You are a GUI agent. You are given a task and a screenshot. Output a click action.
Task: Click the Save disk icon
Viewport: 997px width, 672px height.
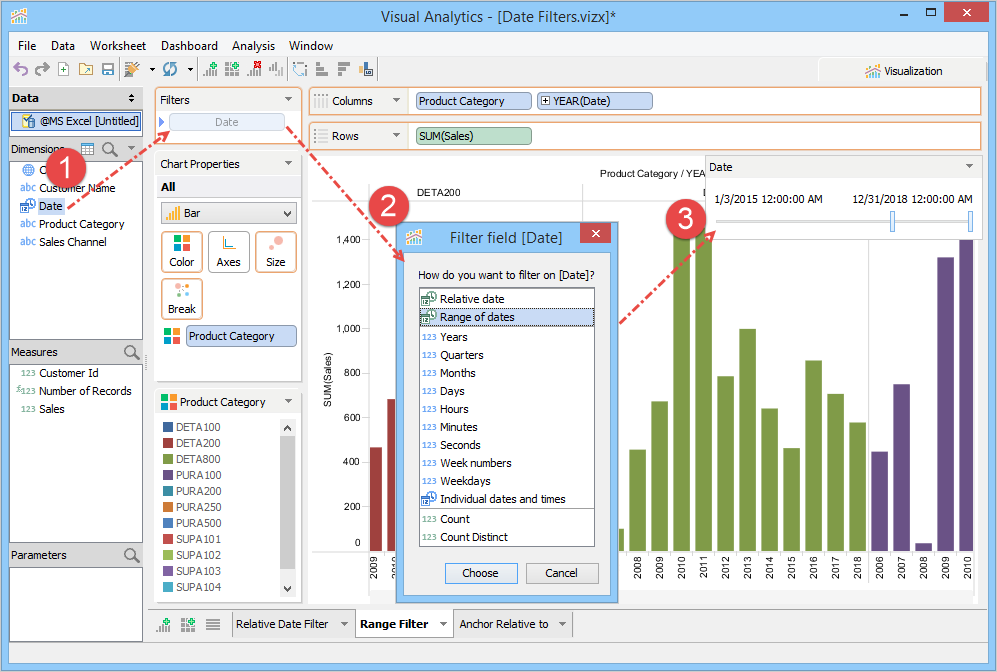107,69
